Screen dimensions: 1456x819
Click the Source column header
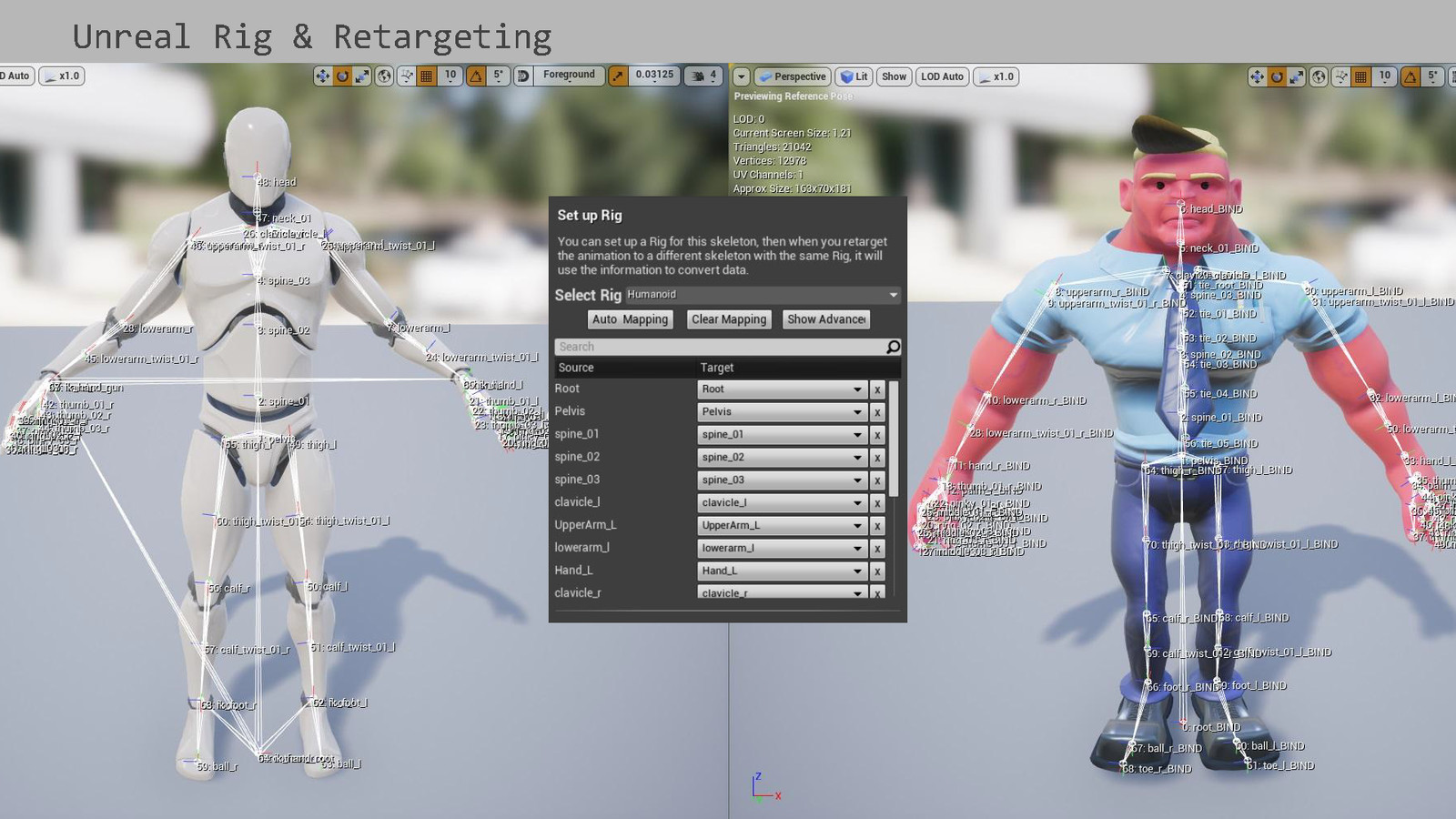624,368
